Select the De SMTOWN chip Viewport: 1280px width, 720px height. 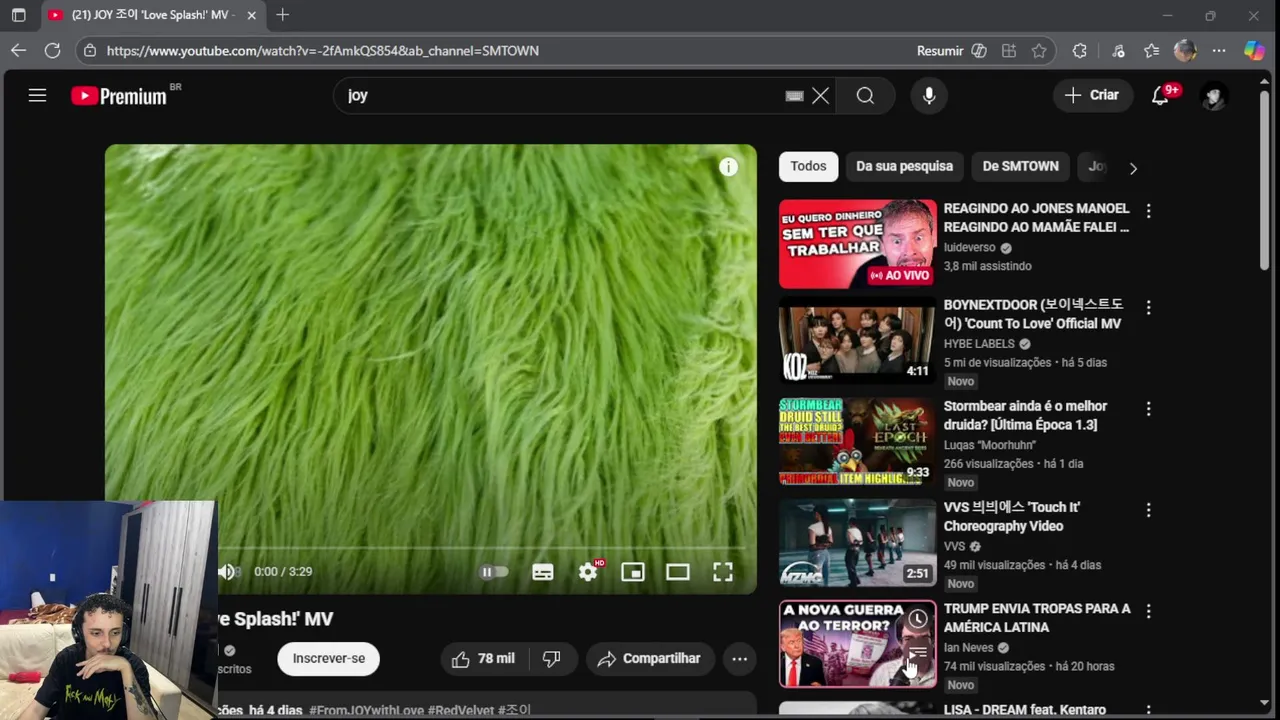(1021, 167)
